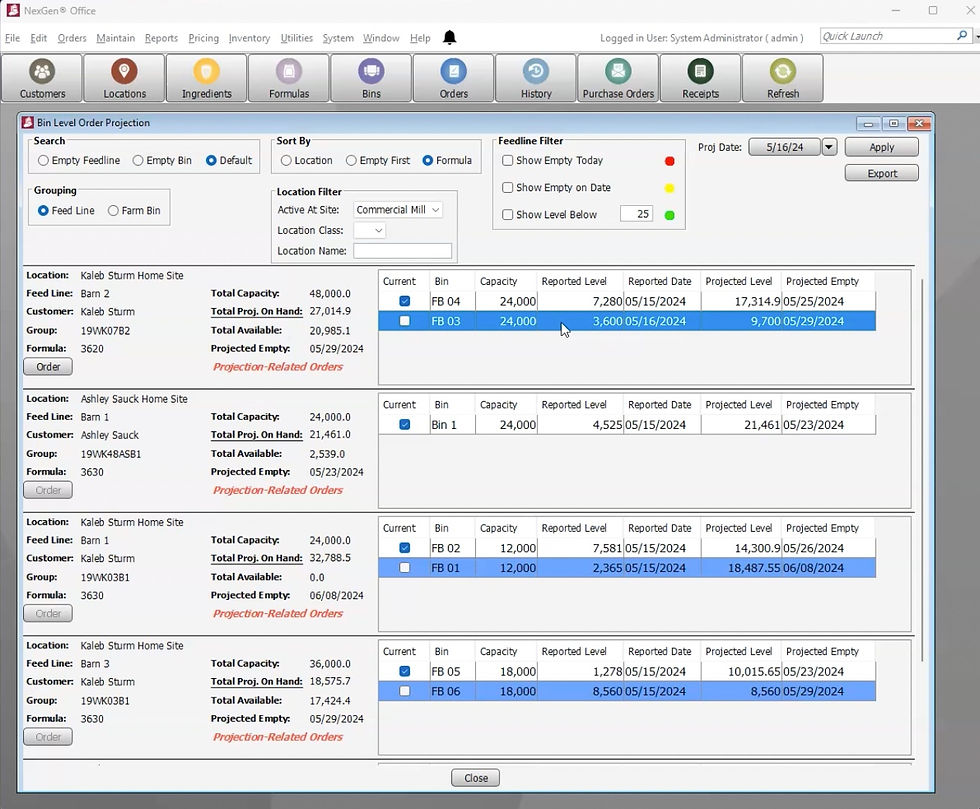The image size is (980, 809).
Task: Open the Utilities menu
Action: click(296, 38)
